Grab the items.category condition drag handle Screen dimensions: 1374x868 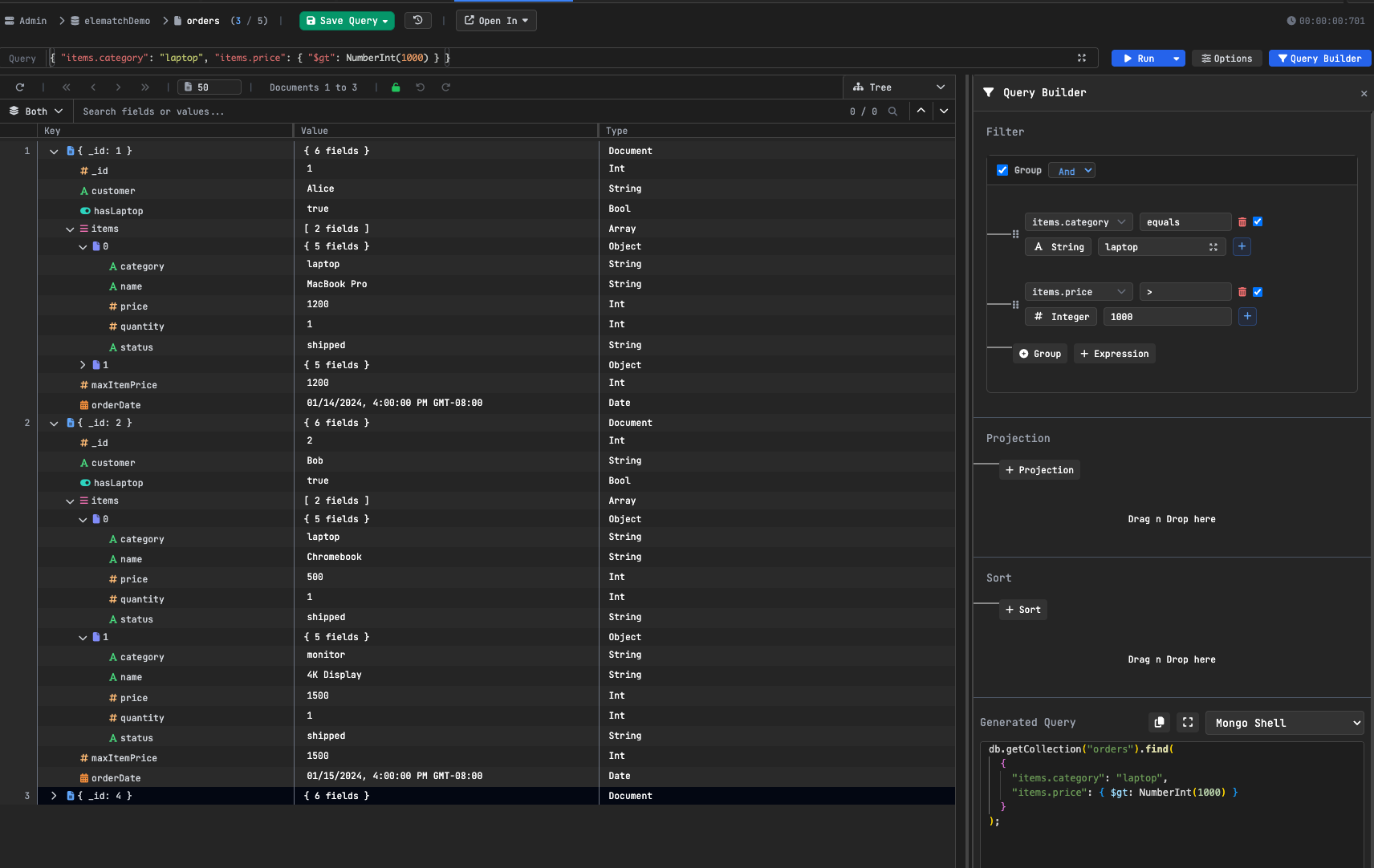(x=1015, y=234)
